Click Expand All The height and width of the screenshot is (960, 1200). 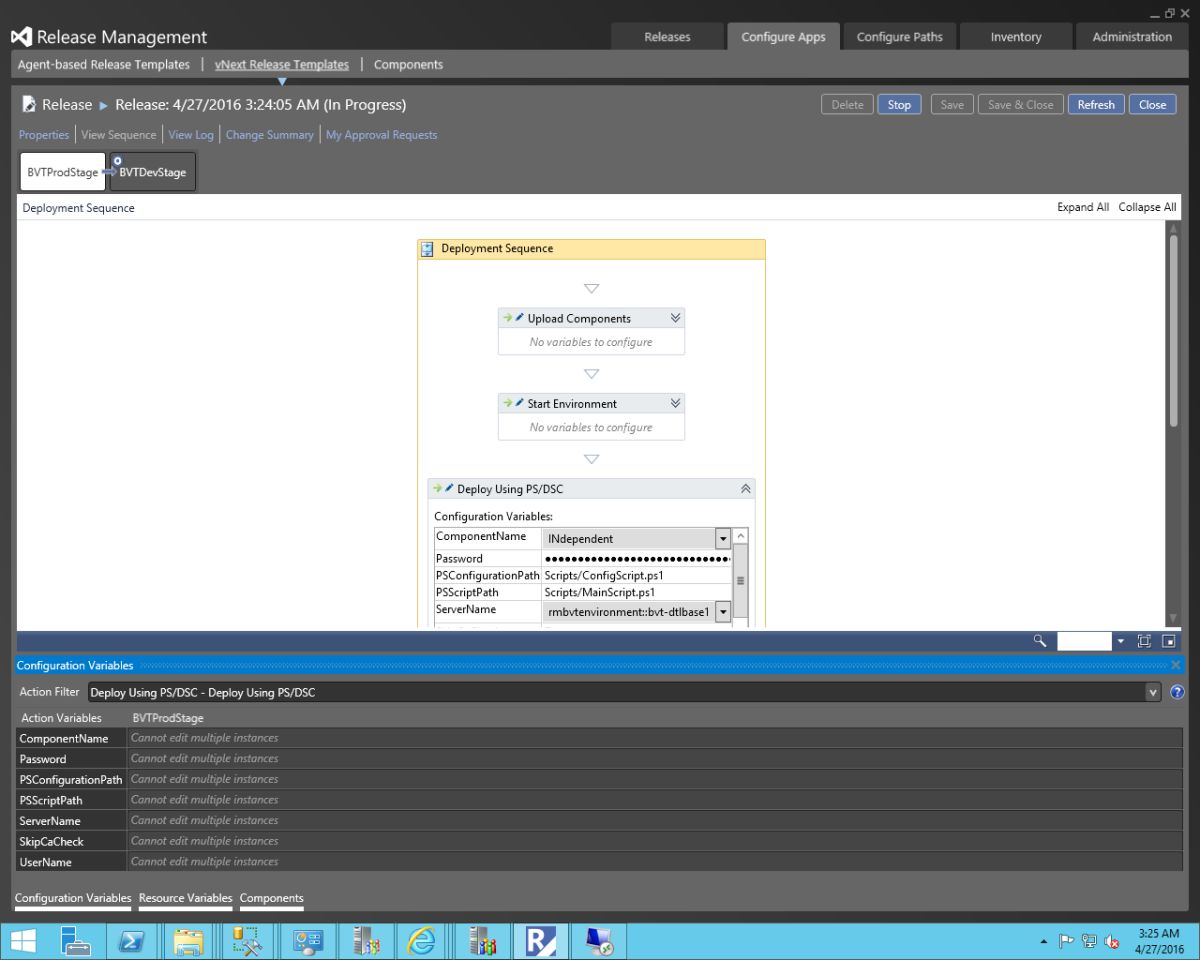[1083, 207]
